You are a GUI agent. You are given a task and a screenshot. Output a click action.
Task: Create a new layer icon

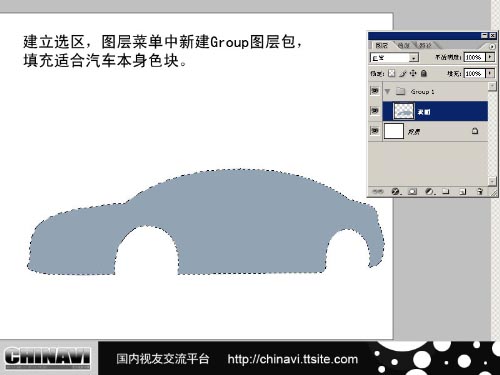tap(462, 192)
